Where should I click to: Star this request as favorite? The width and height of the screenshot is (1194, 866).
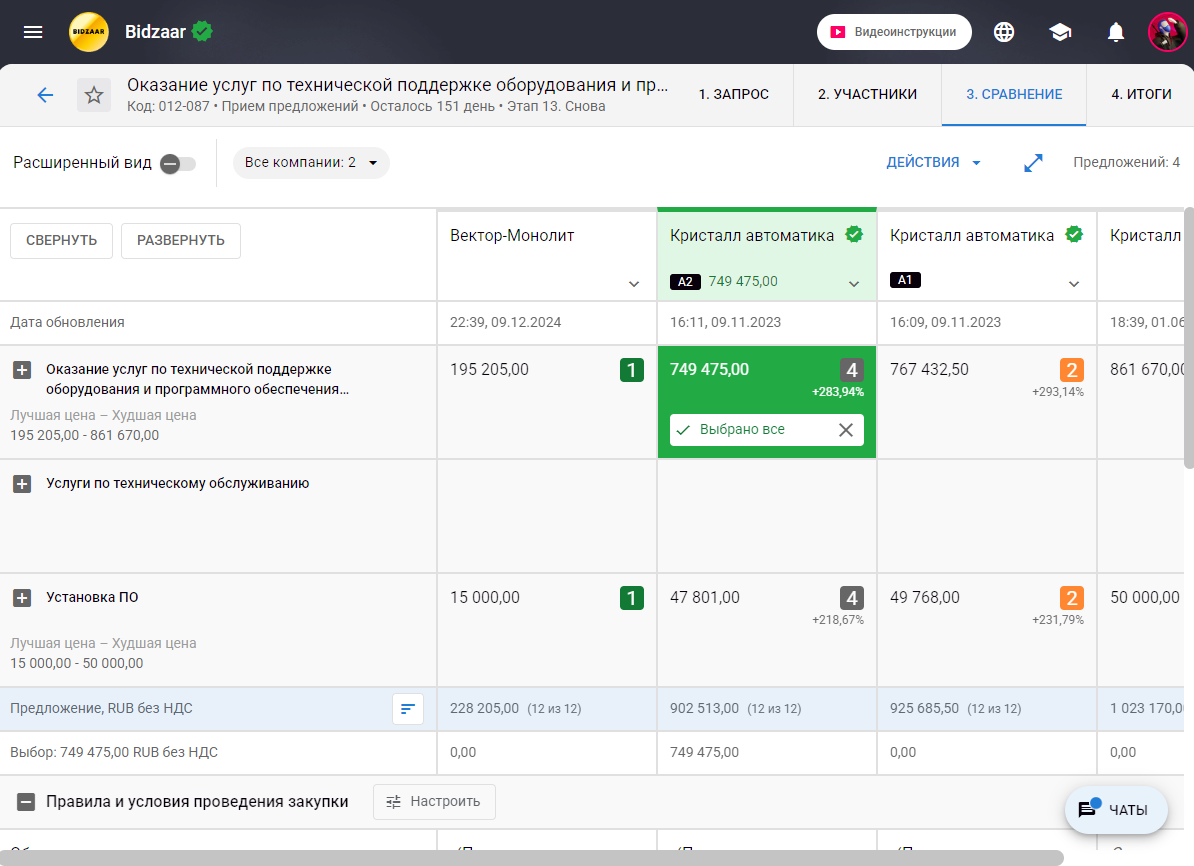pos(94,95)
